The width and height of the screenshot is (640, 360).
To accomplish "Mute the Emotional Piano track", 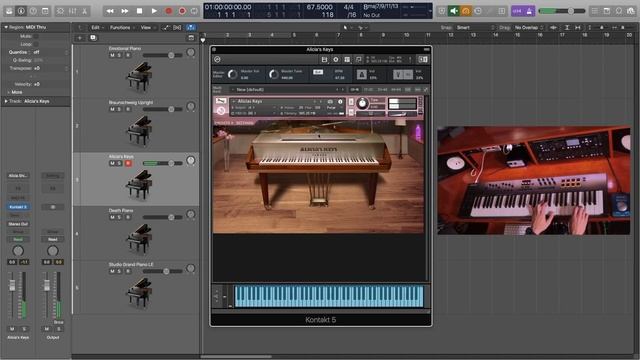I will (x=112, y=55).
